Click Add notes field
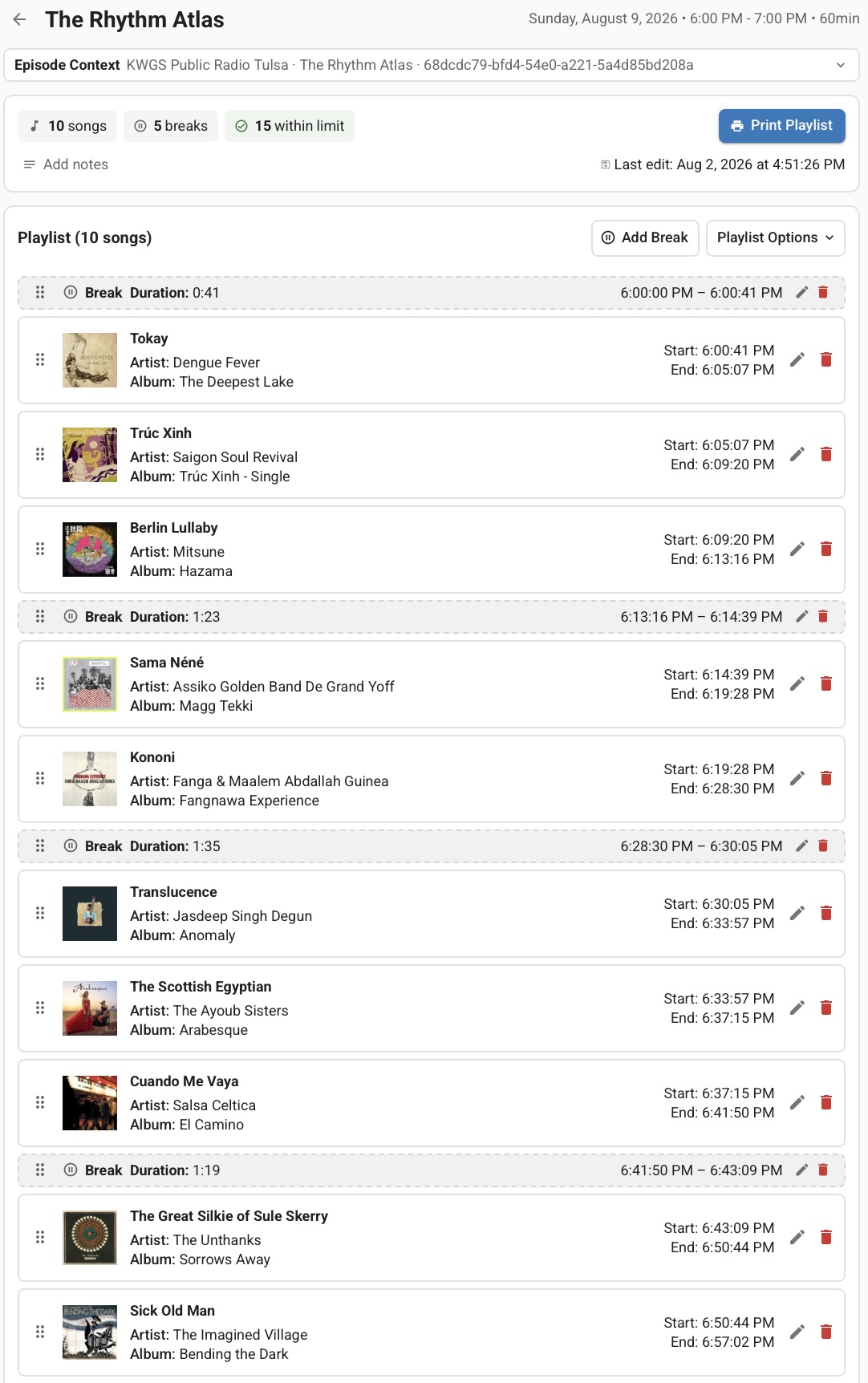Viewport: 868px width, 1383px height. click(75, 164)
